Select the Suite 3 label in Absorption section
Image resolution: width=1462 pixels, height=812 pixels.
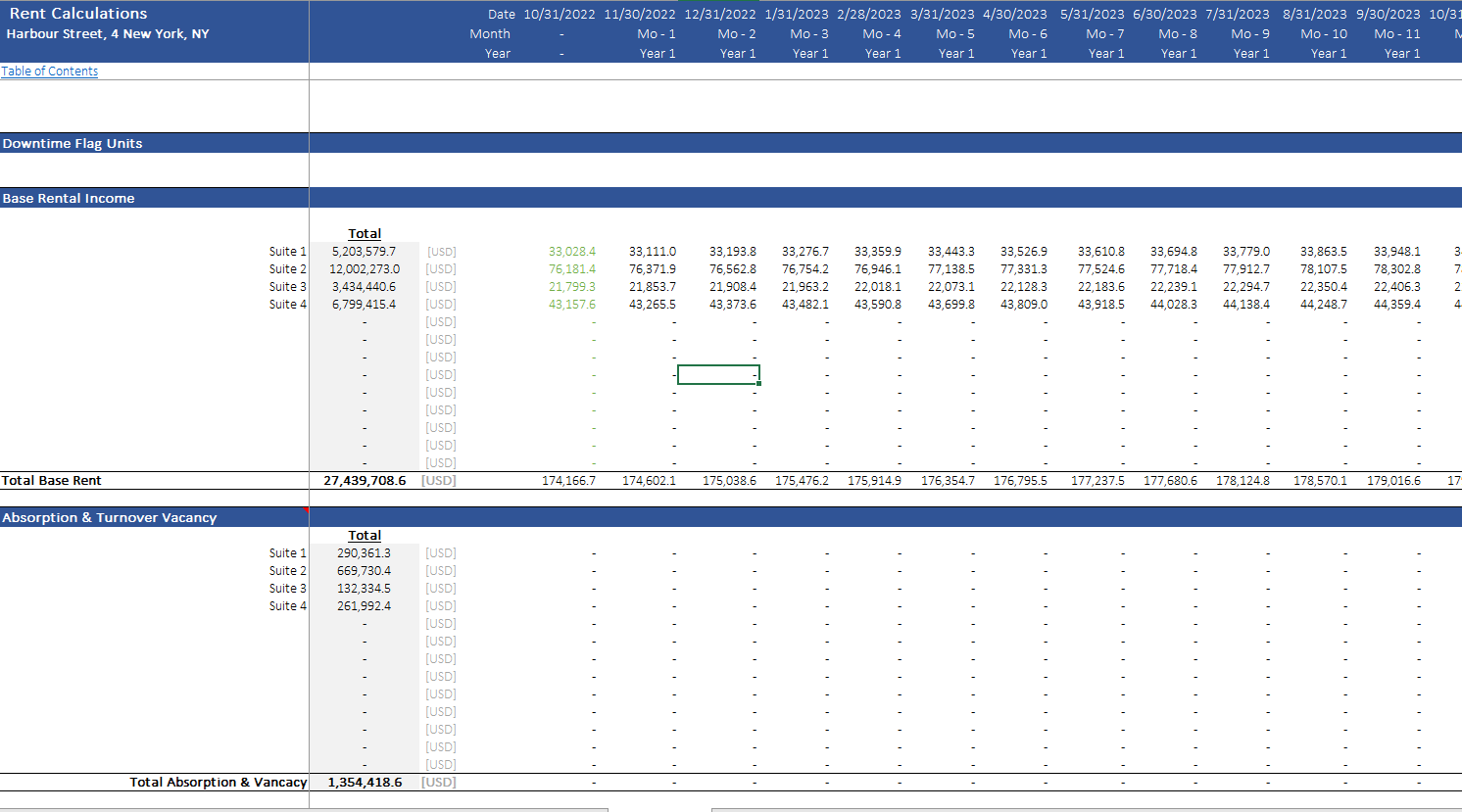[x=288, y=589]
